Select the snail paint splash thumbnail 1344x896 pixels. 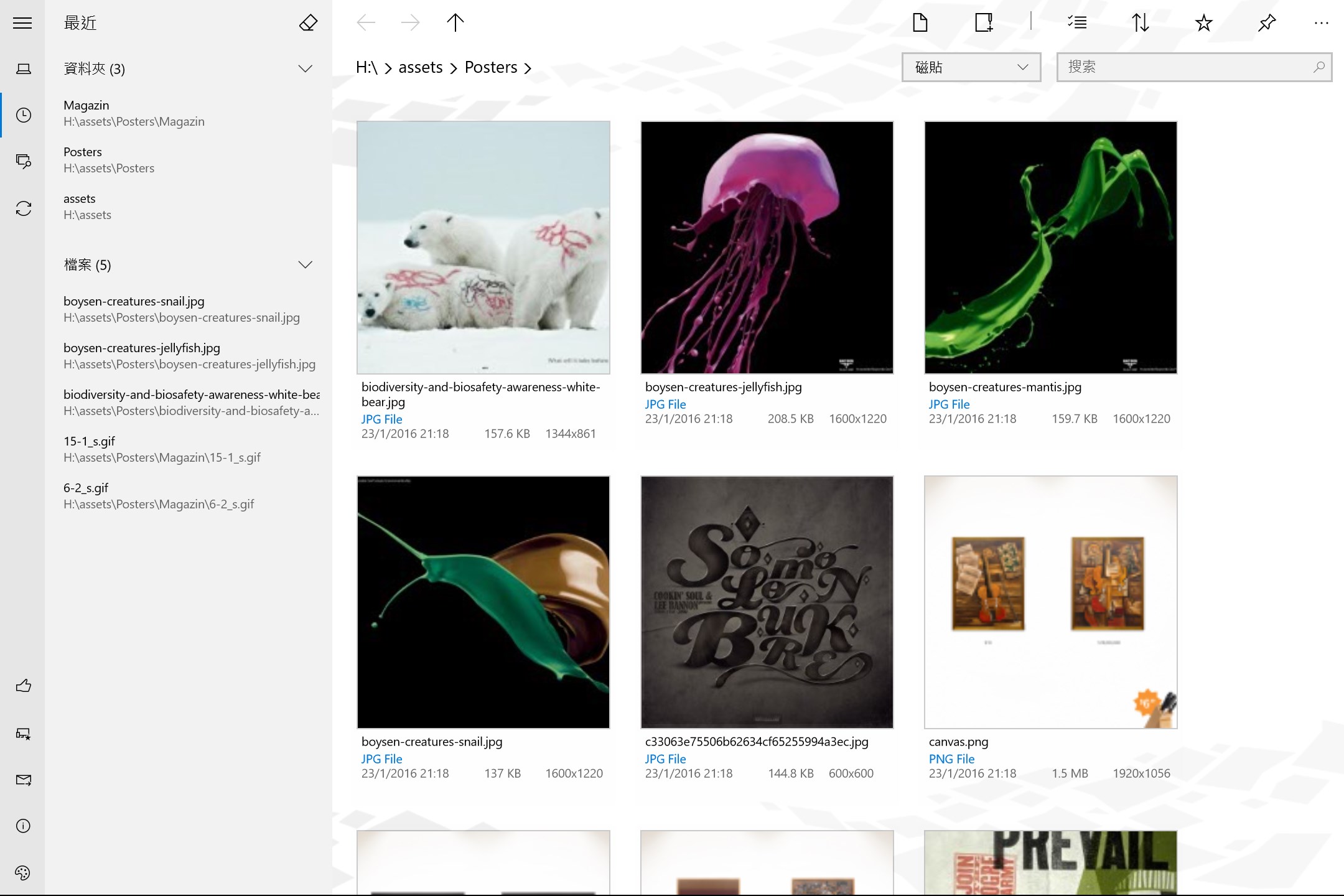pyautogui.click(x=483, y=602)
